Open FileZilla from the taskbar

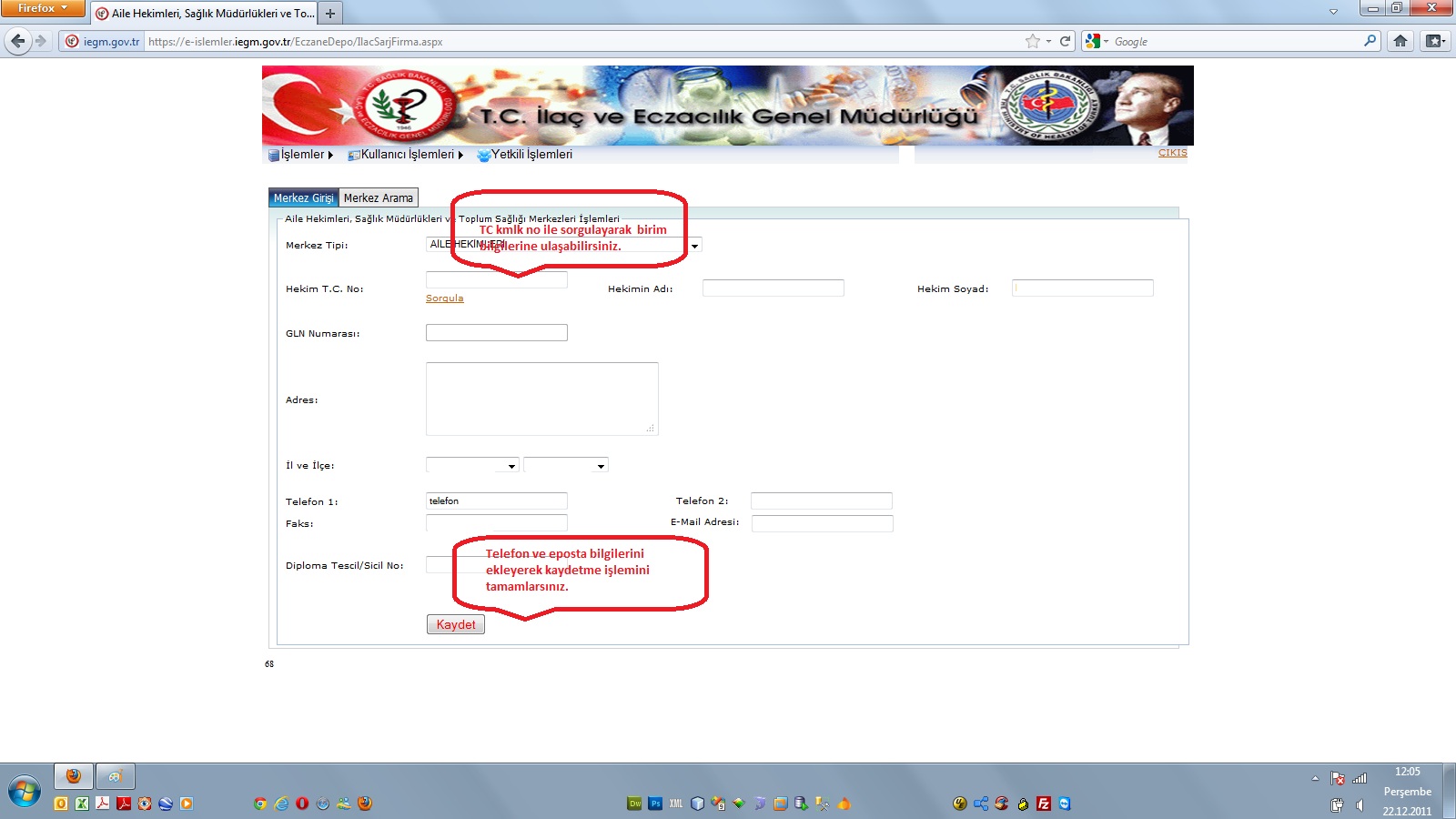[x=1044, y=804]
